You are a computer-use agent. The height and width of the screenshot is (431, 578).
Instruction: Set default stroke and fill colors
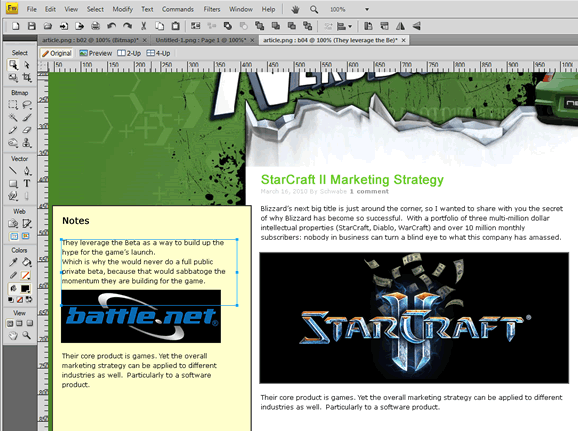[x=11, y=300]
